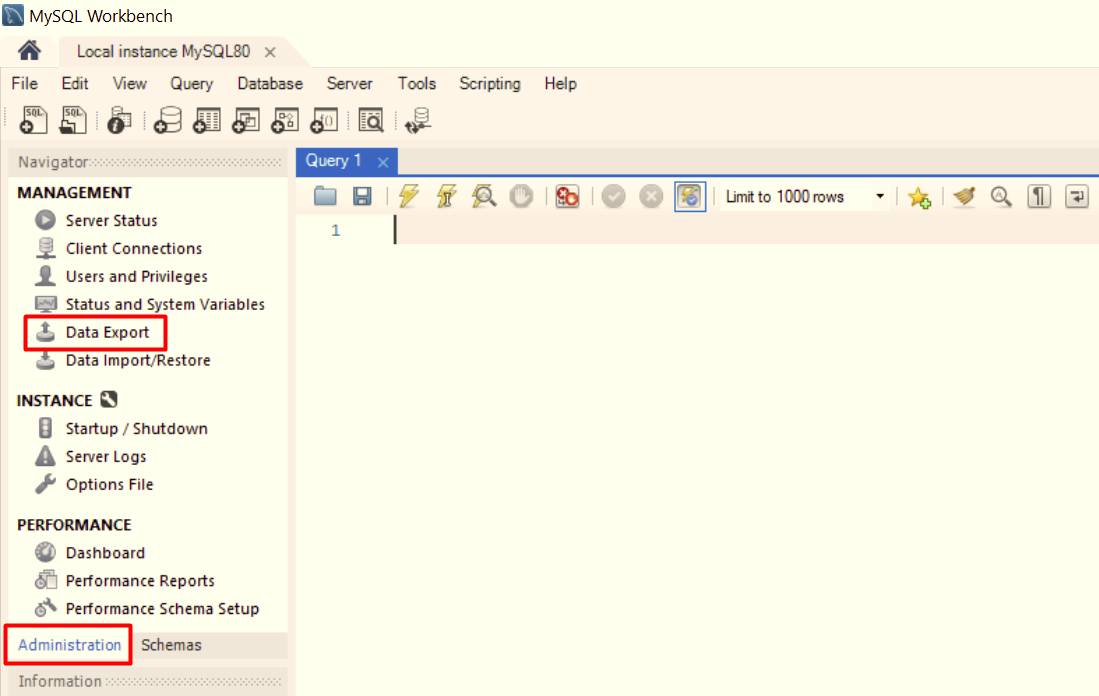The height and width of the screenshot is (696, 1099).
Task: Open Performance Reports
Action: click(140, 581)
